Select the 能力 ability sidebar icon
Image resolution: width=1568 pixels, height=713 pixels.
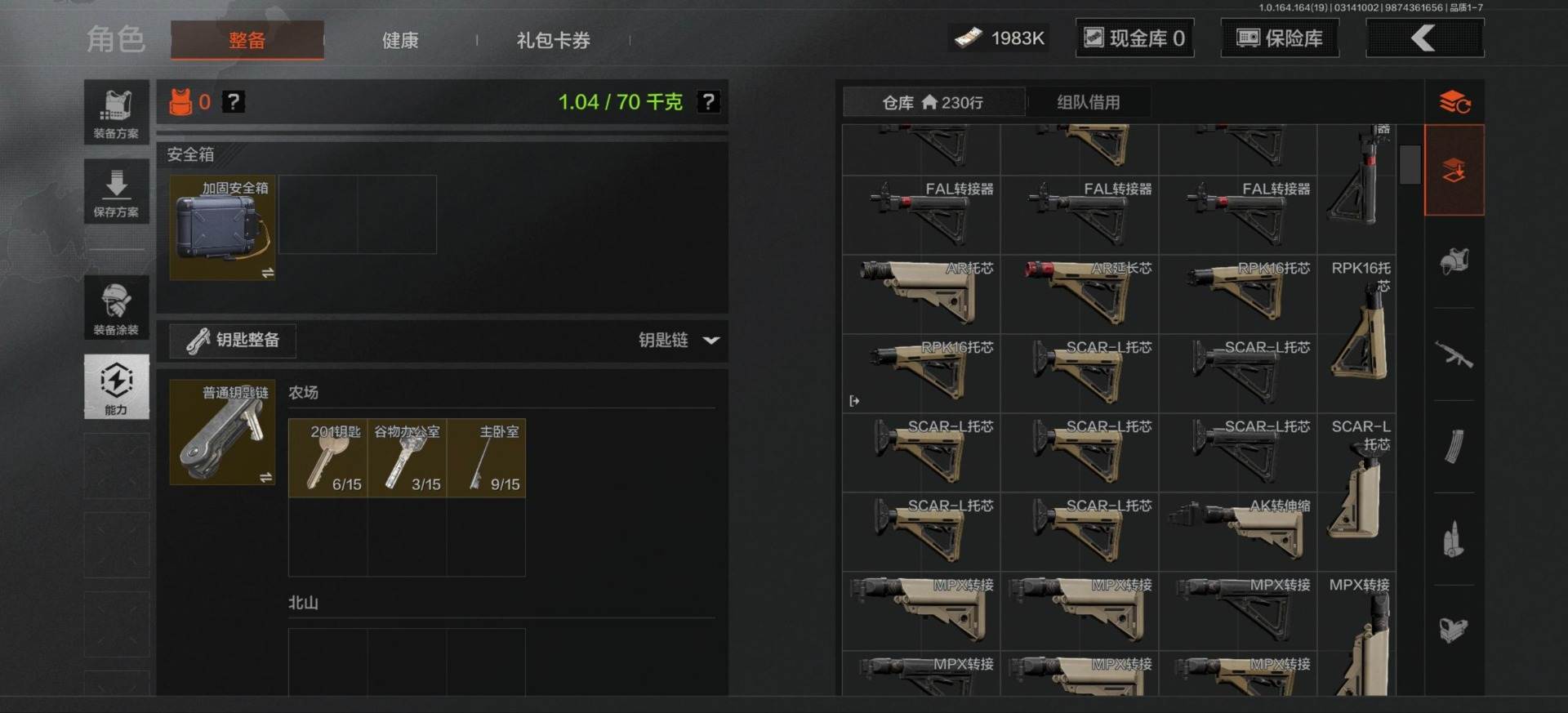tap(116, 386)
